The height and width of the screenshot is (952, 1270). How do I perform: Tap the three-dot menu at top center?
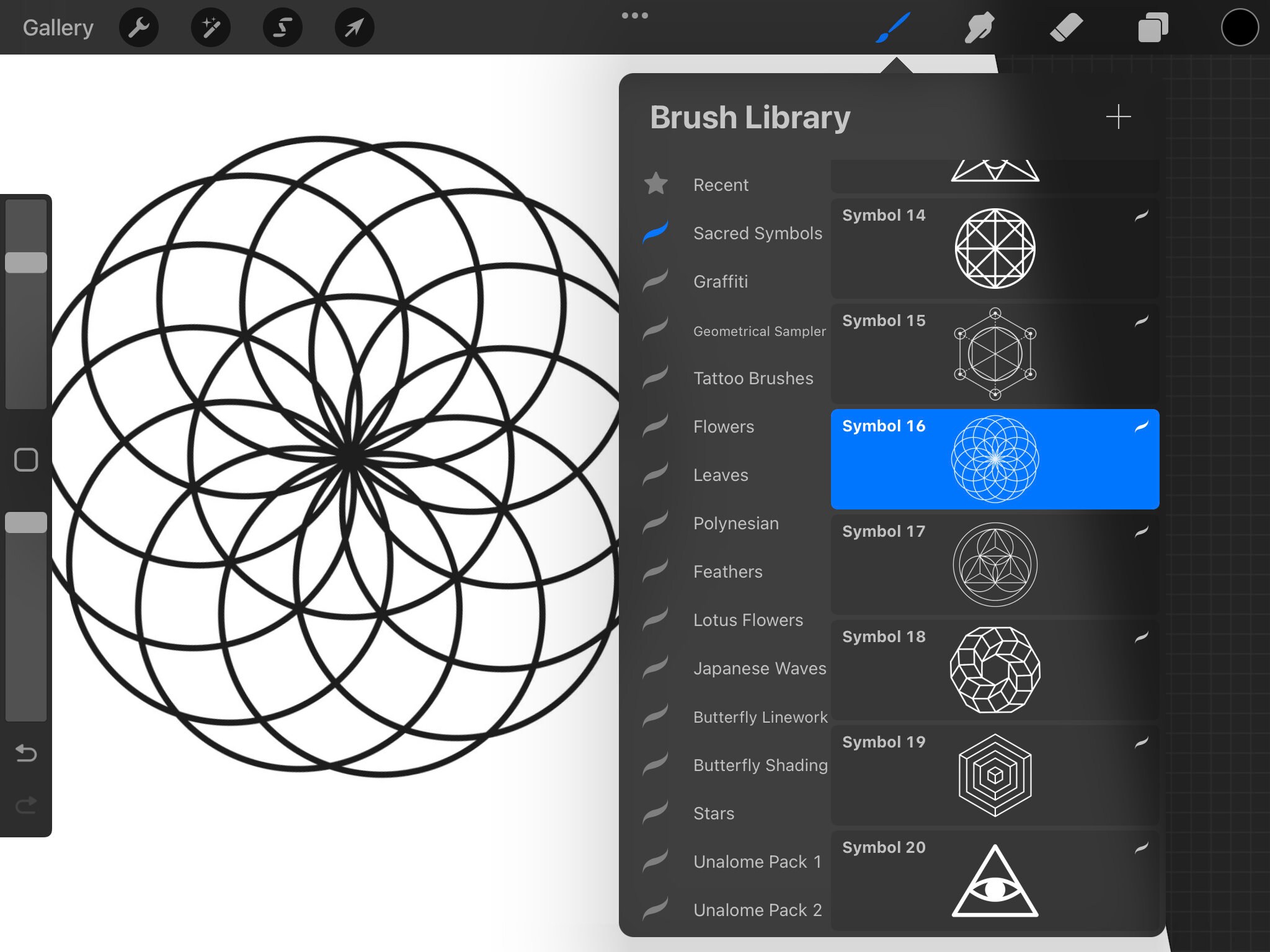(x=635, y=15)
